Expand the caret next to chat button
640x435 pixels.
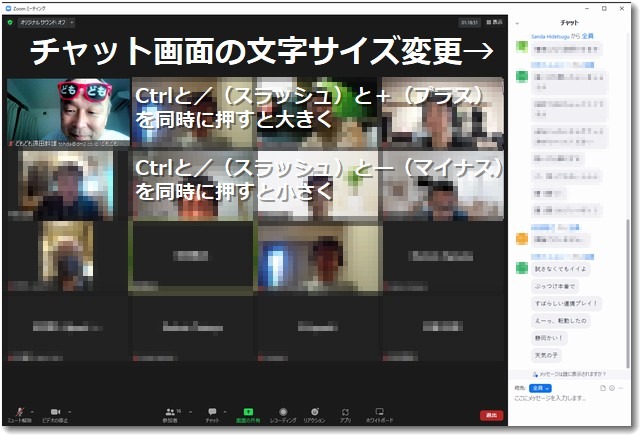(225, 412)
